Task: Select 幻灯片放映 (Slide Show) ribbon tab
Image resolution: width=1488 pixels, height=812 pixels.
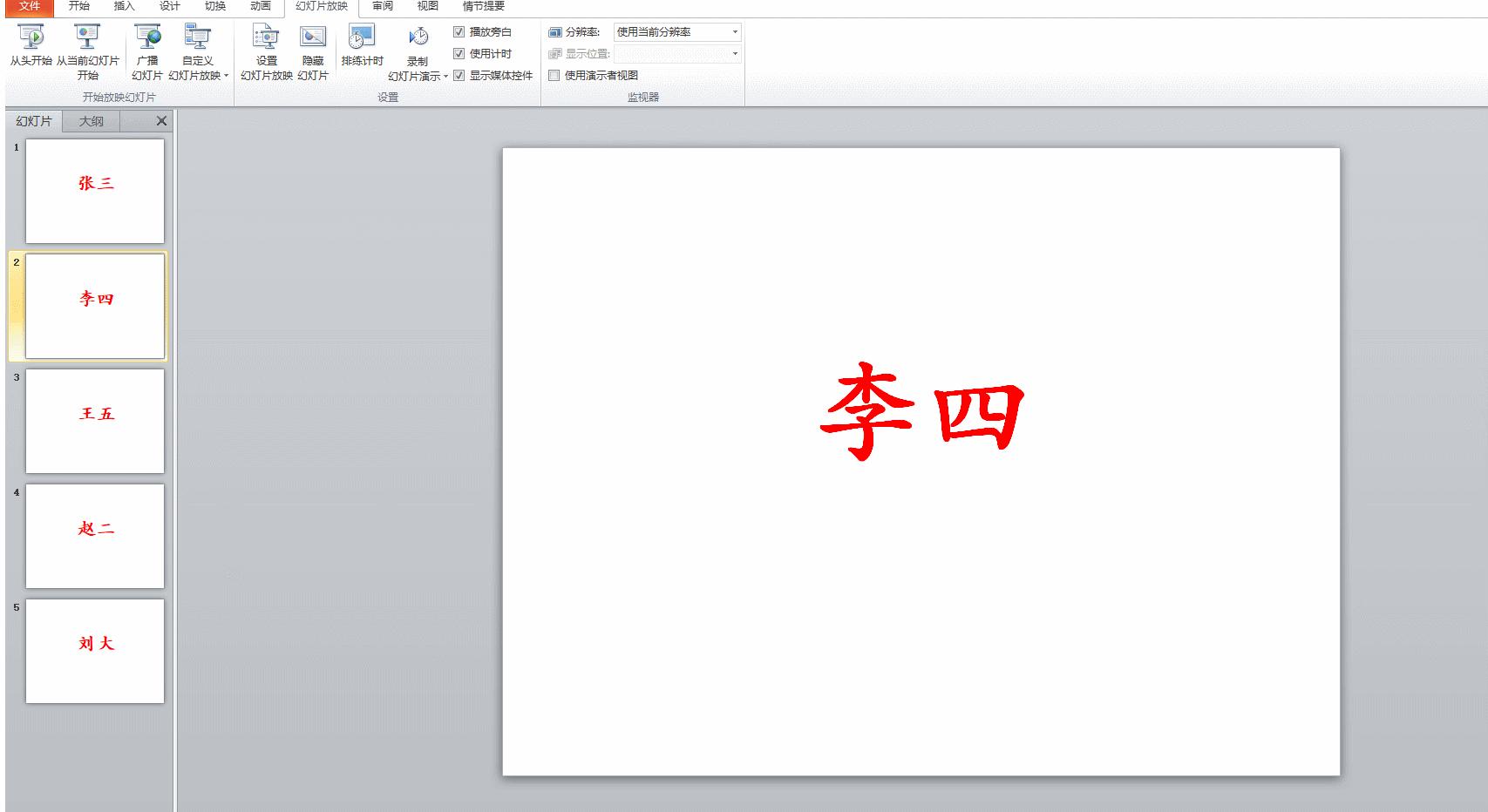Action: pyautogui.click(x=322, y=7)
